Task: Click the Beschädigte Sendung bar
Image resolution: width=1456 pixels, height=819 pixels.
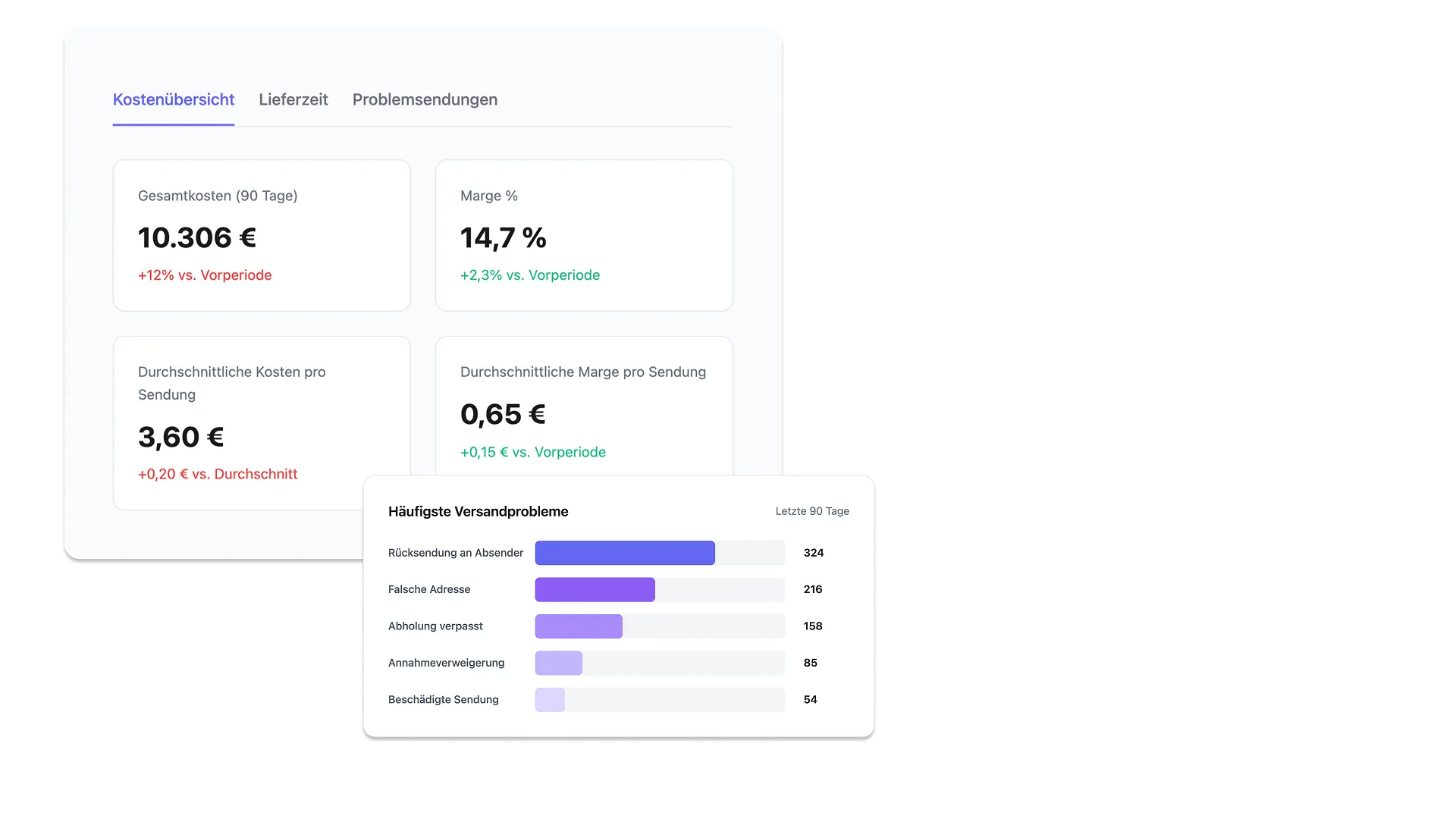Action: [550, 699]
